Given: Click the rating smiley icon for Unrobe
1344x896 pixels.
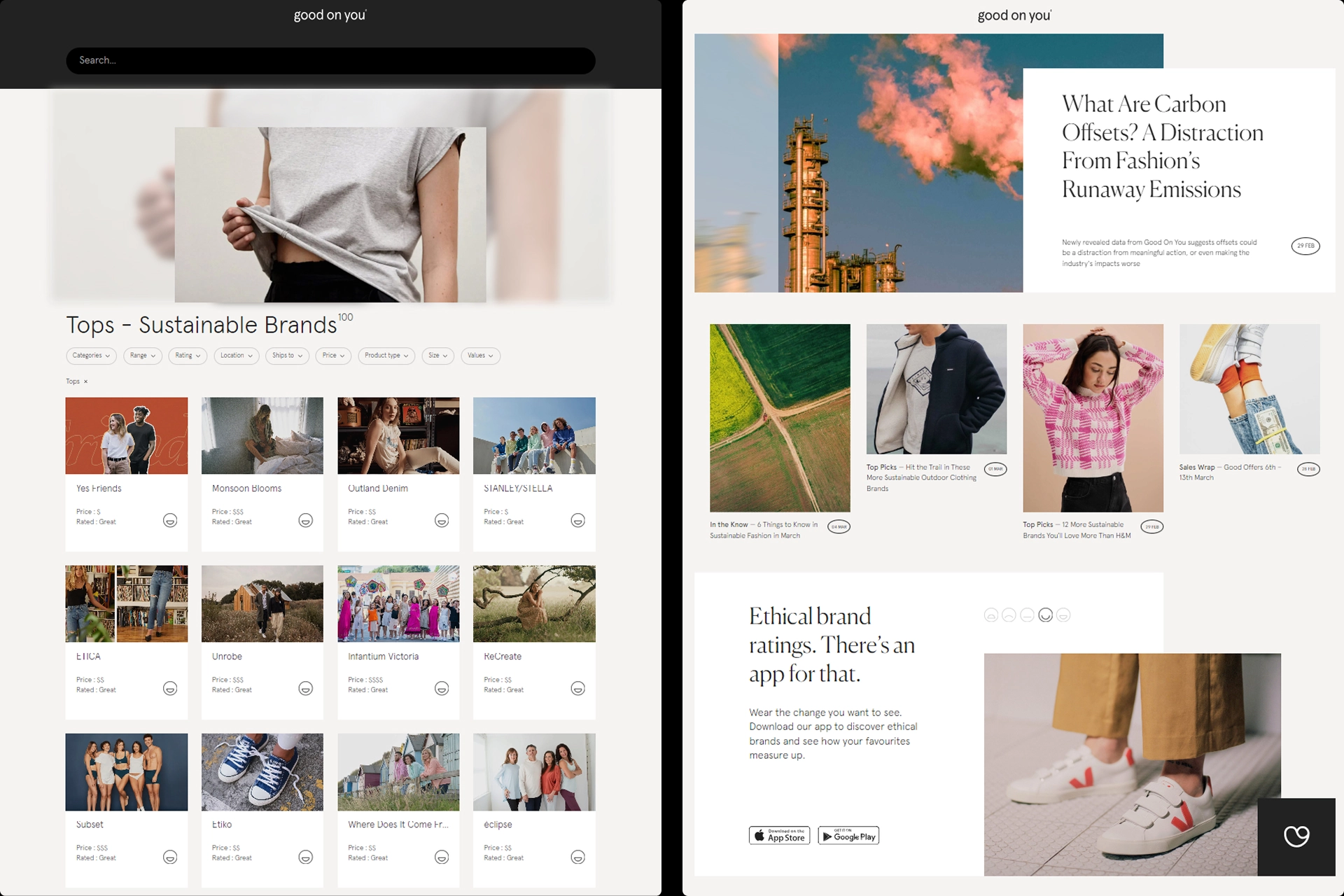Looking at the screenshot, I should [x=306, y=688].
